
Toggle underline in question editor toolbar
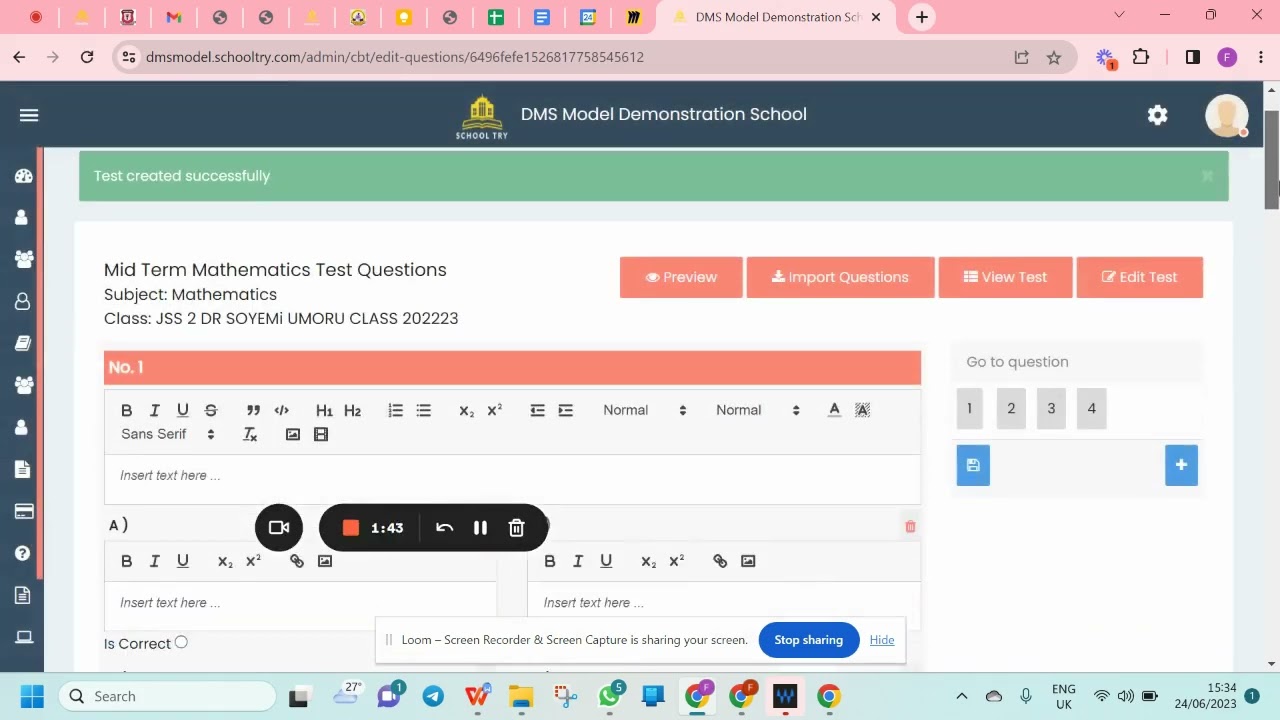click(x=182, y=410)
